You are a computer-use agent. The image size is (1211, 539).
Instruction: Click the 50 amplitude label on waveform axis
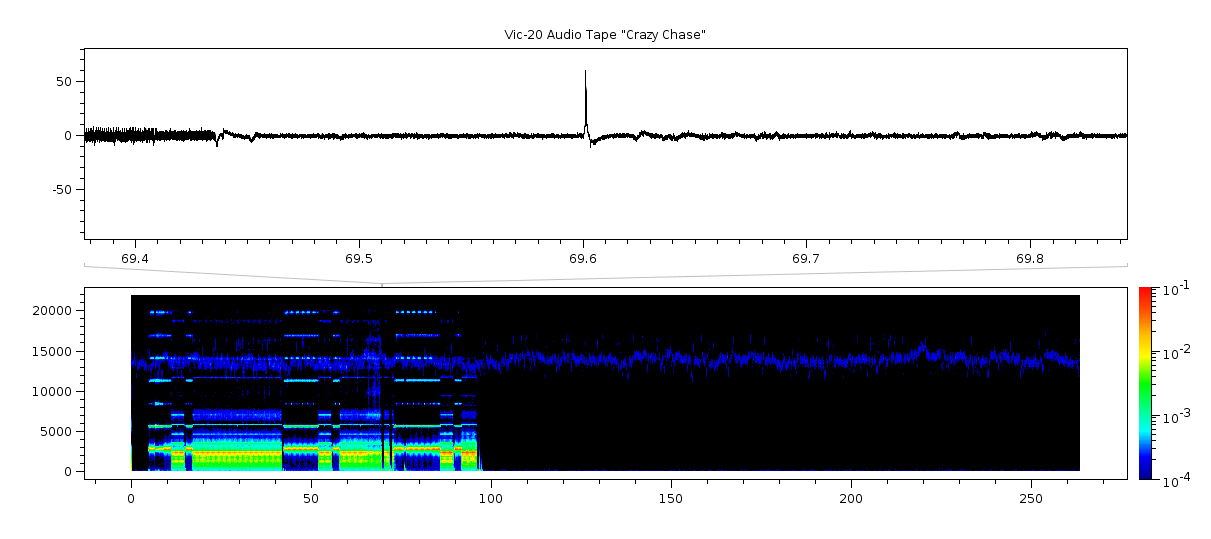pos(65,82)
